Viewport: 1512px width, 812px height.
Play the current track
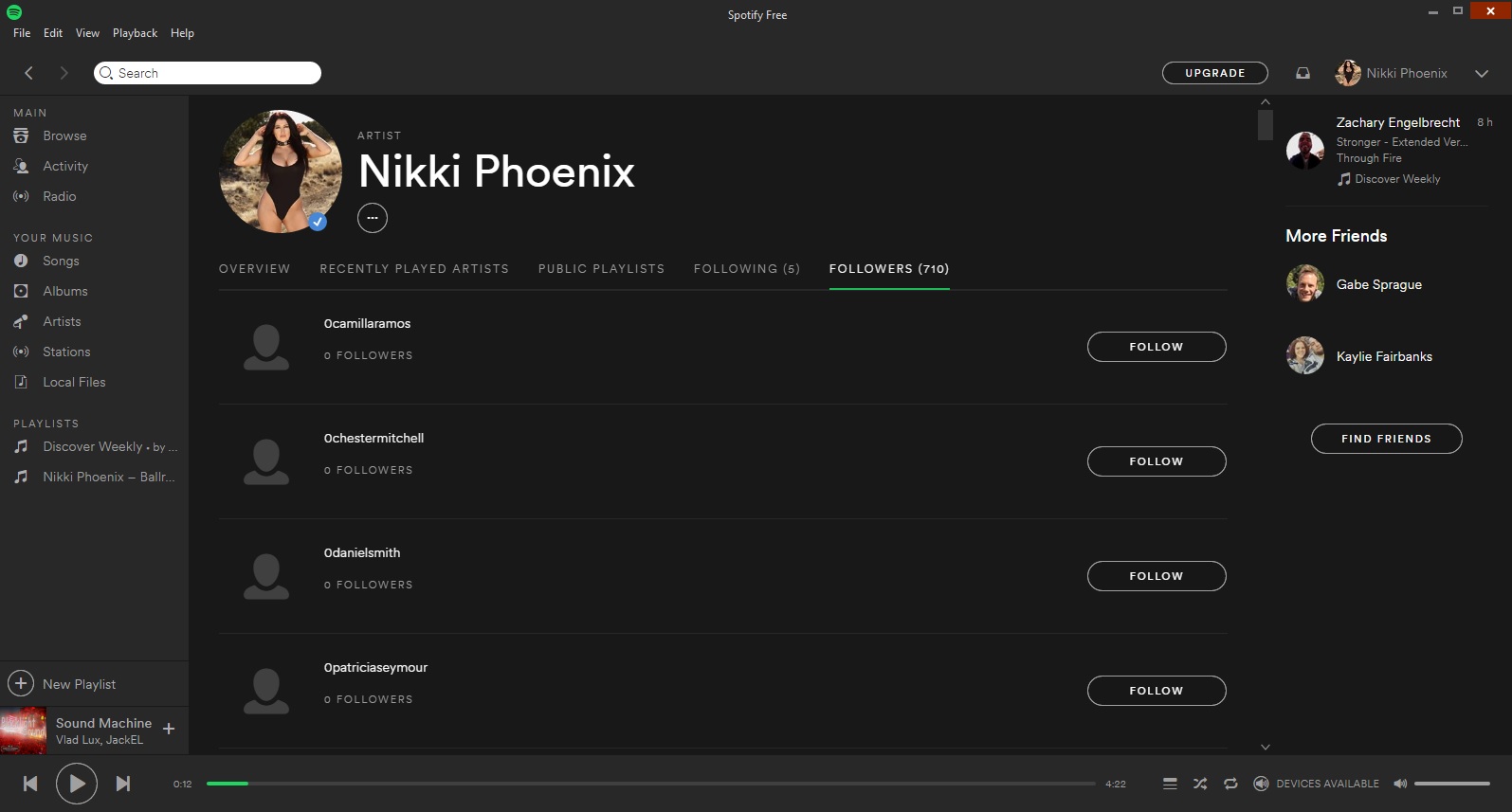(x=77, y=784)
